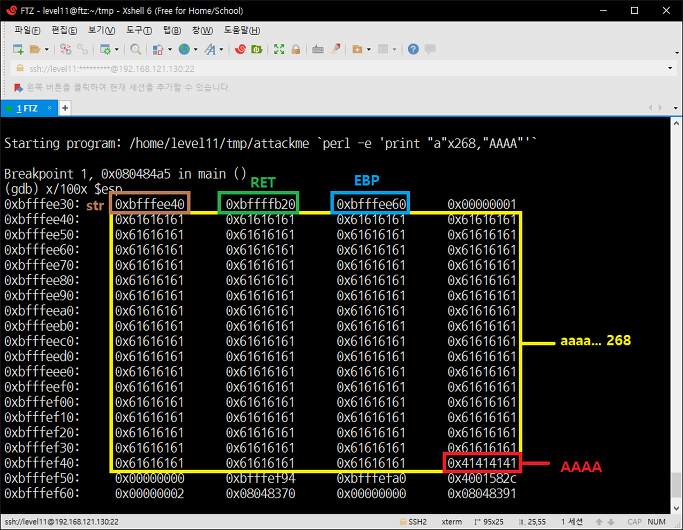Open the 탭(B) menu
This screenshot has height=530, width=683.
tap(172, 30)
